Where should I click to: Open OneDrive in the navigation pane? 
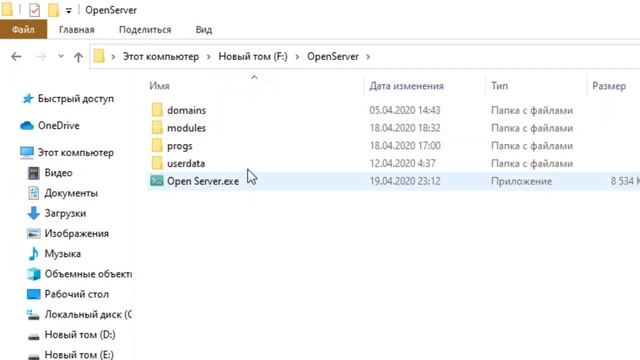click(x=59, y=126)
